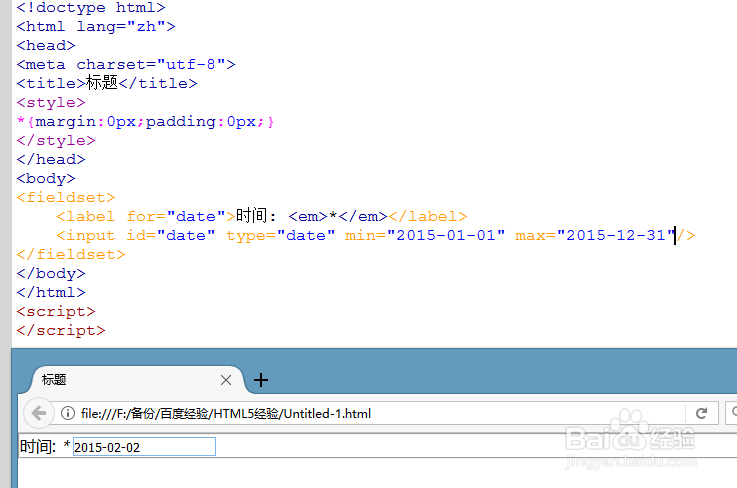Click the <!doctype html> code line
Screen dimensions: 737x488
[91, 7]
